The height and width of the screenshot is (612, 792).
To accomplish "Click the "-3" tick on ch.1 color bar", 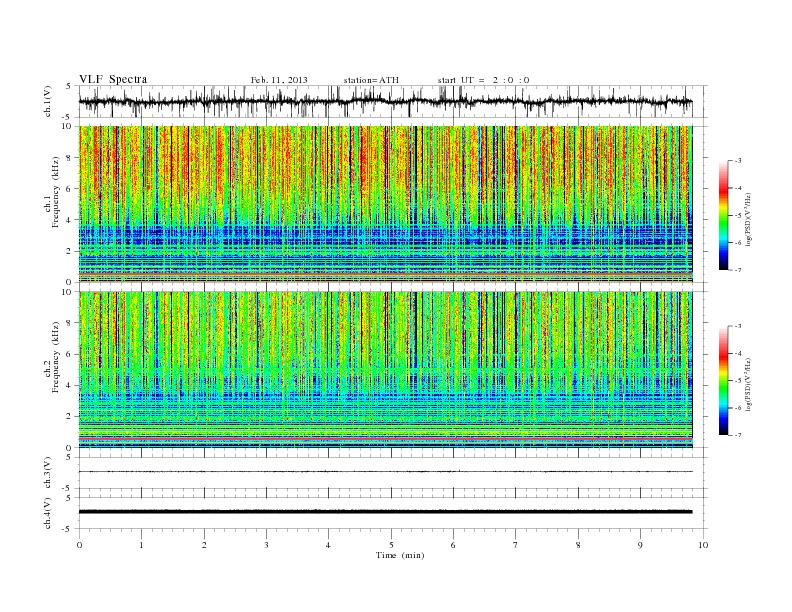I will coord(738,161).
